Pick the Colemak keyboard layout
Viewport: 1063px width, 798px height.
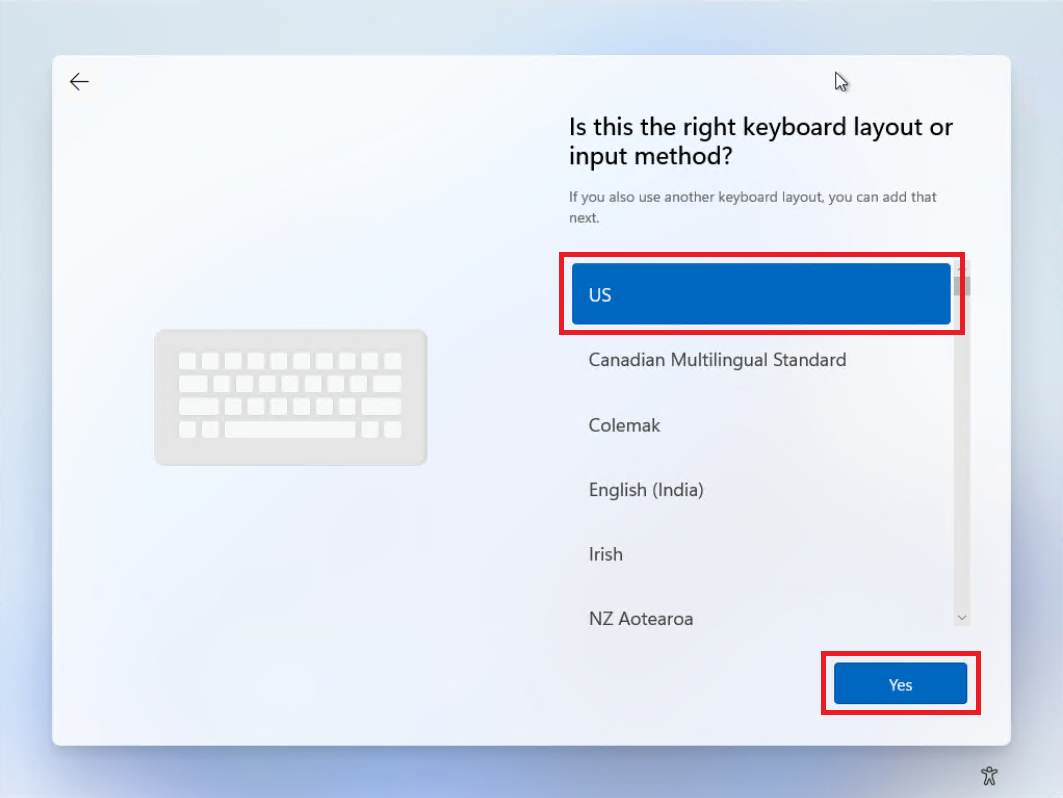[625, 425]
